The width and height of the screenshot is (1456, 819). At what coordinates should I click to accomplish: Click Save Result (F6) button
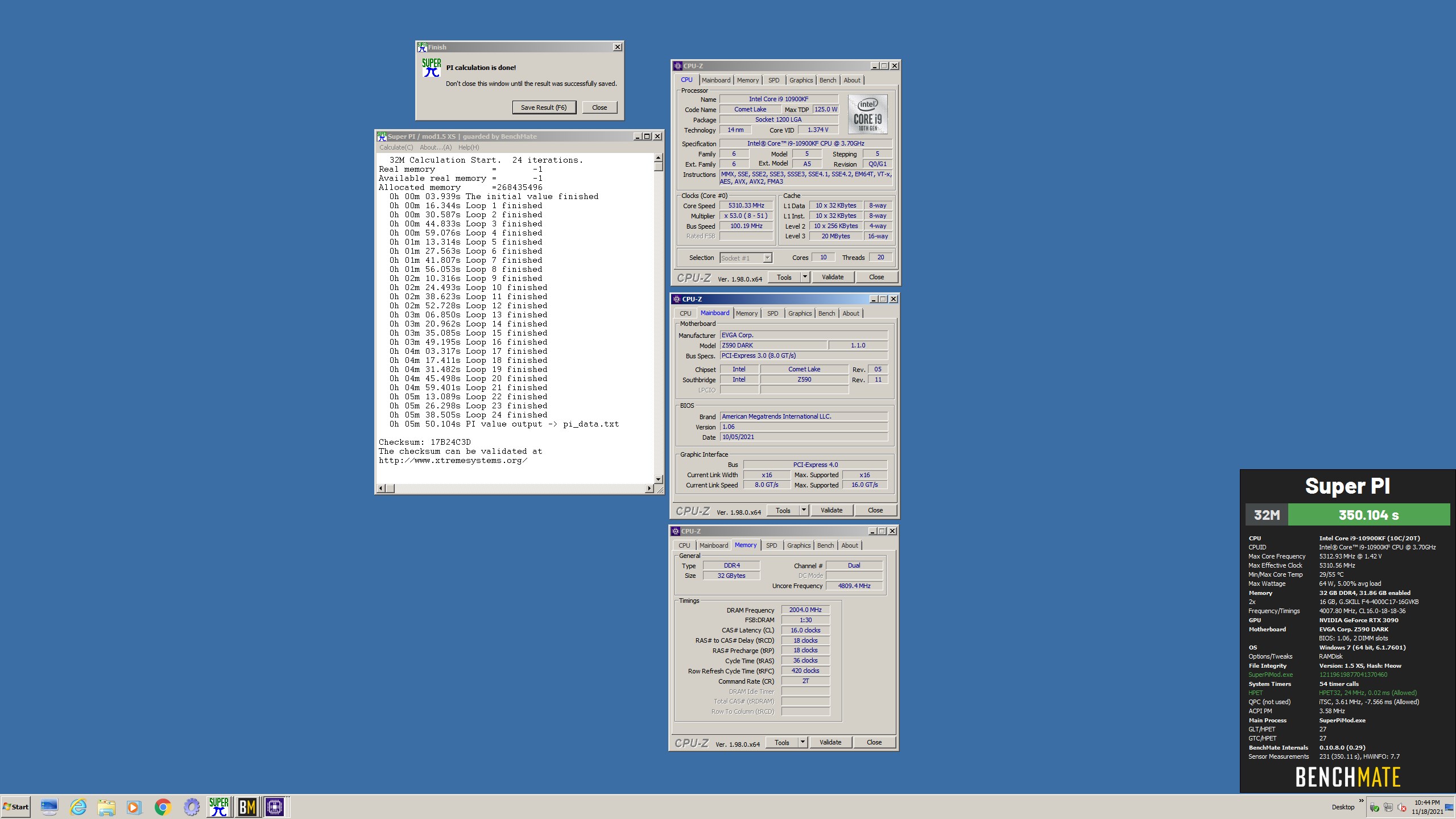(544, 107)
